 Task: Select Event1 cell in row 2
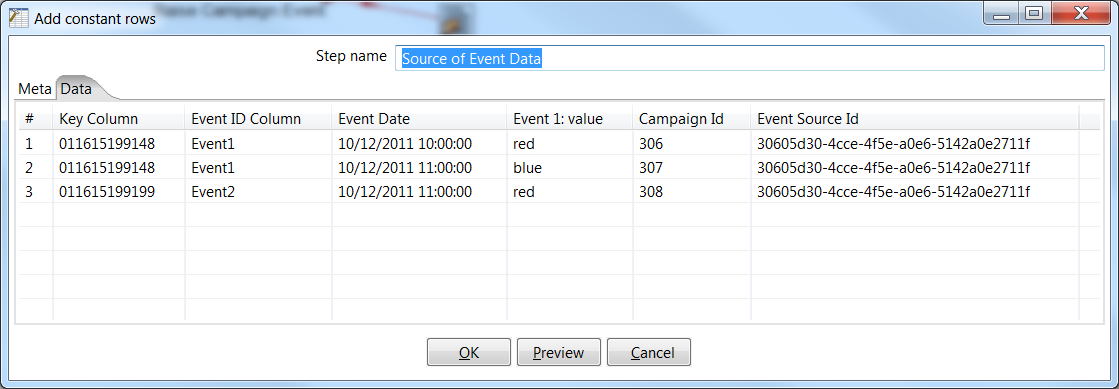click(x=258, y=168)
